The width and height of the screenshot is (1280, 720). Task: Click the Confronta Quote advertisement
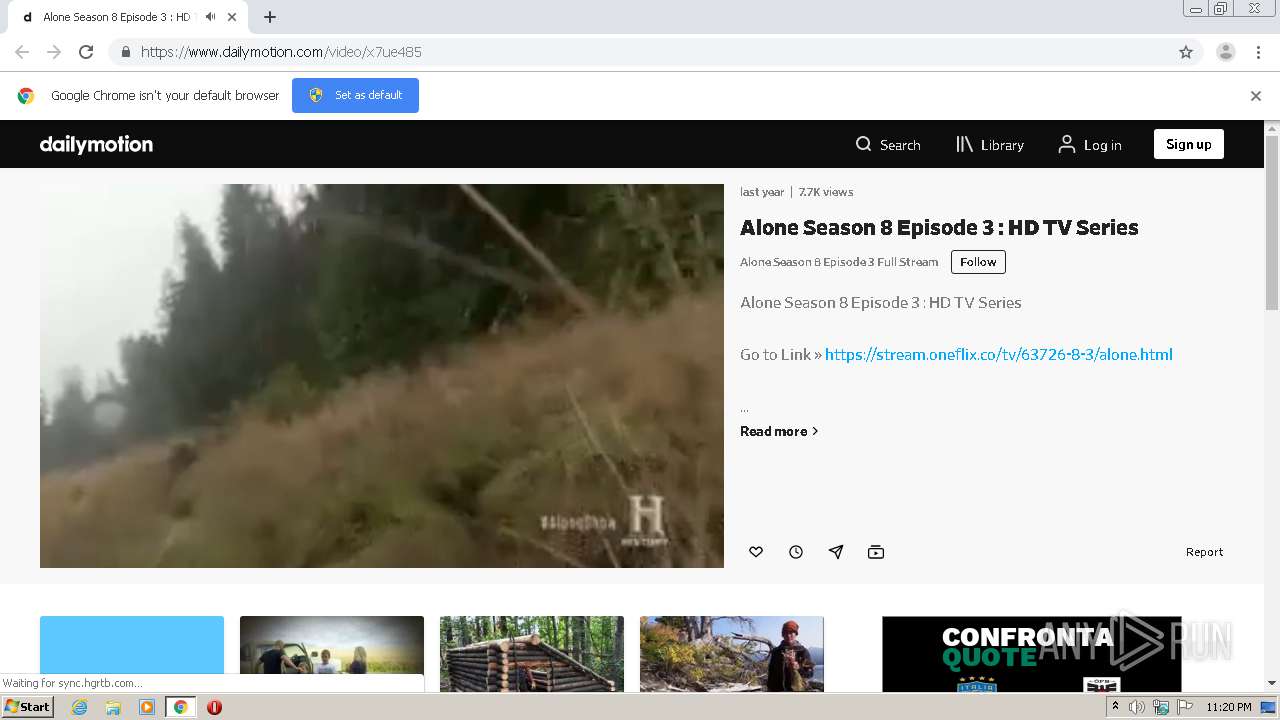click(1032, 654)
